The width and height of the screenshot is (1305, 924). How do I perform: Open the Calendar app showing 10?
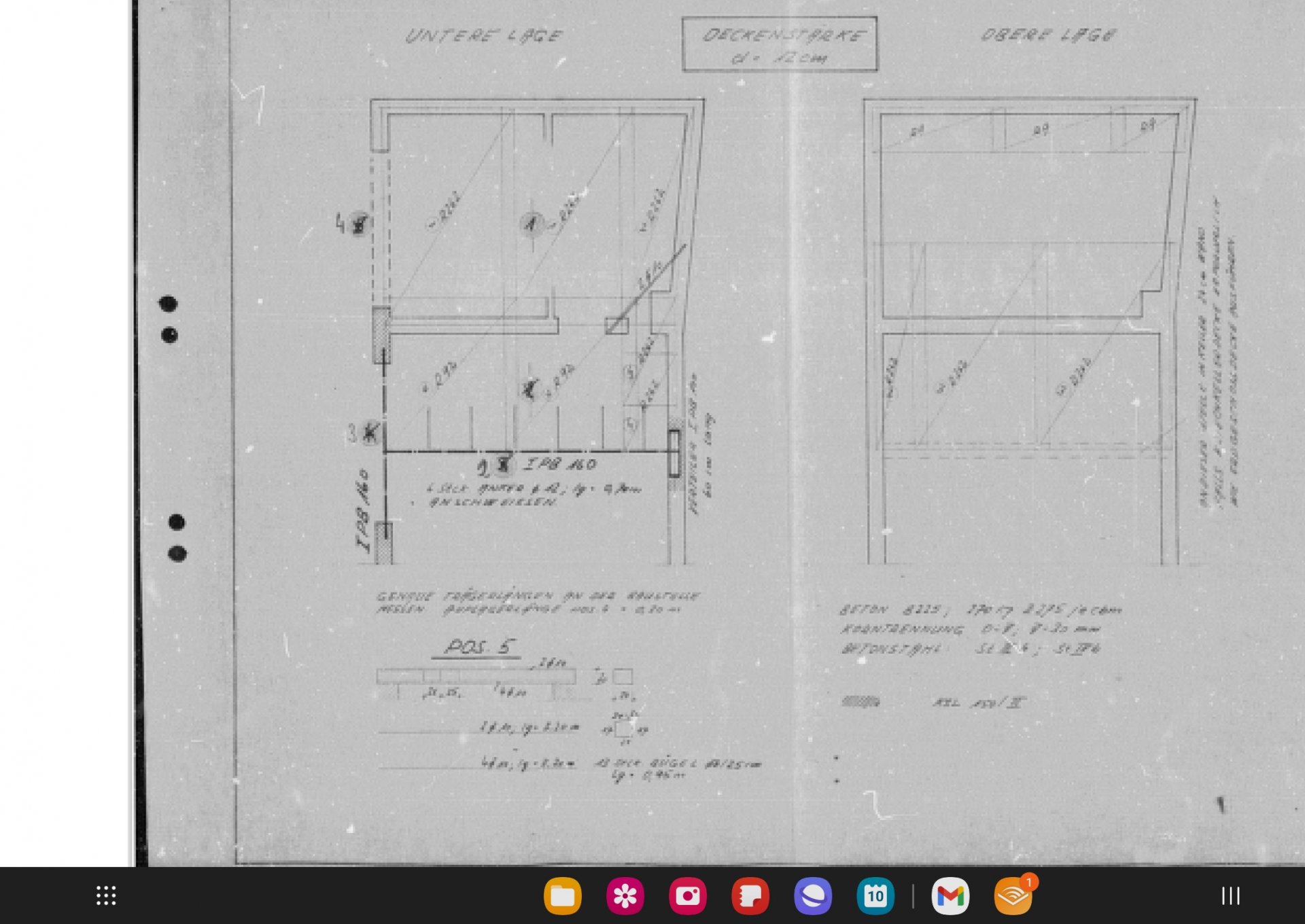[x=875, y=896]
